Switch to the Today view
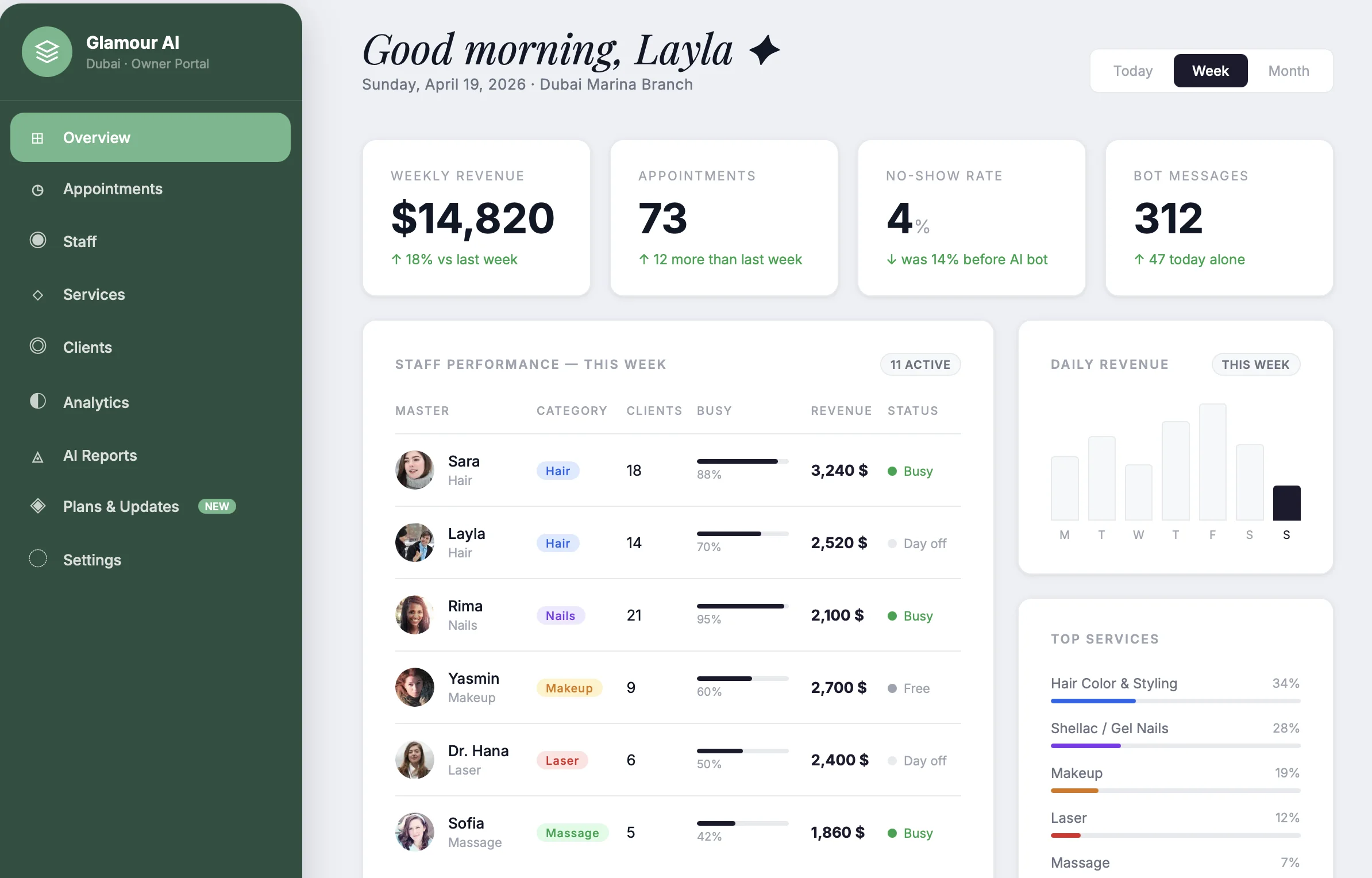Viewport: 1372px width, 878px height. [1132, 71]
